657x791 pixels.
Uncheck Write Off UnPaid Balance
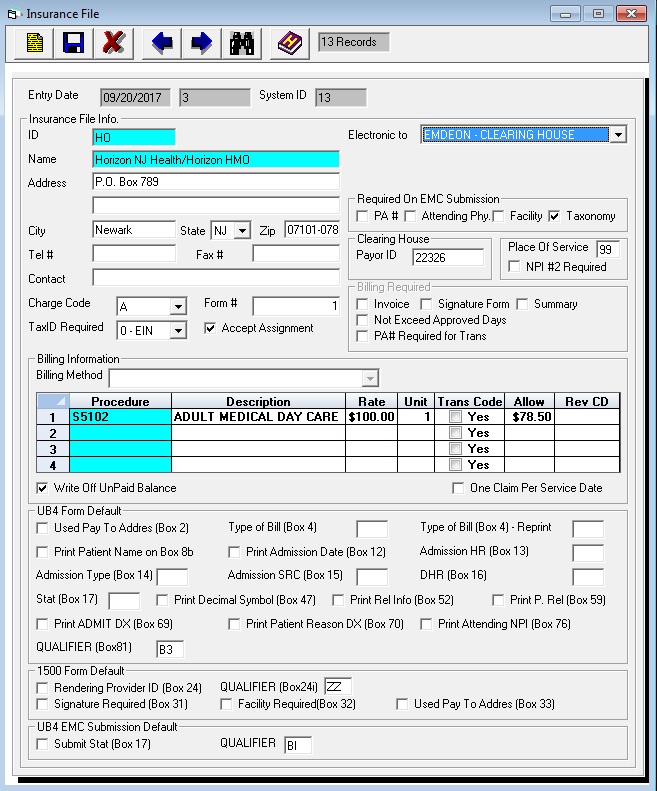click(x=42, y=488)
